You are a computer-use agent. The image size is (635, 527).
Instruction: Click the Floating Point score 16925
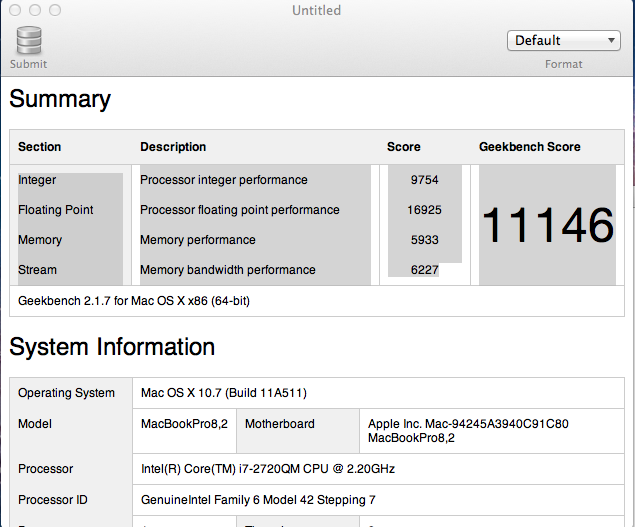click(424, 210)
